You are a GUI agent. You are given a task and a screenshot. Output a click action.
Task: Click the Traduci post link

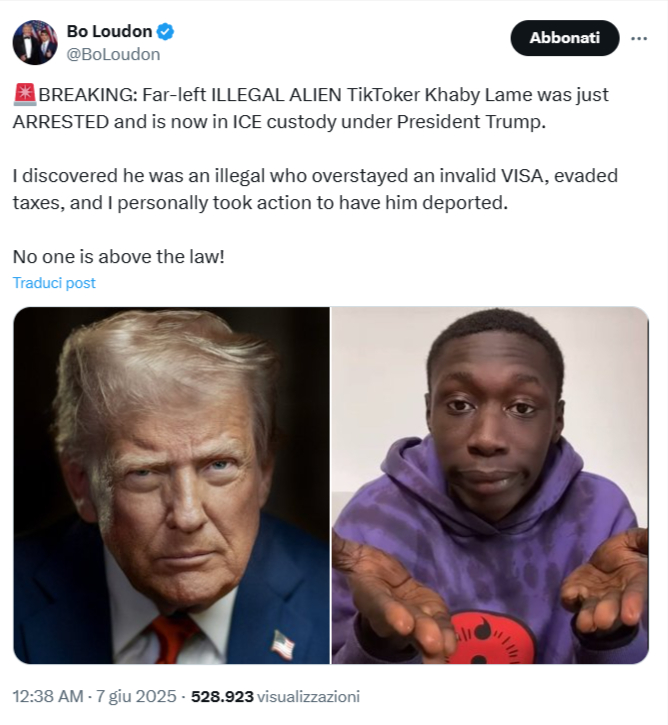tap(54, 283)
